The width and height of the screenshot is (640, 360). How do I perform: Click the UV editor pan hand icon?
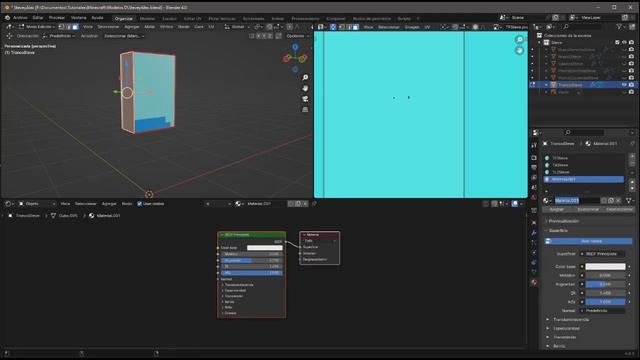coord(519,50)
